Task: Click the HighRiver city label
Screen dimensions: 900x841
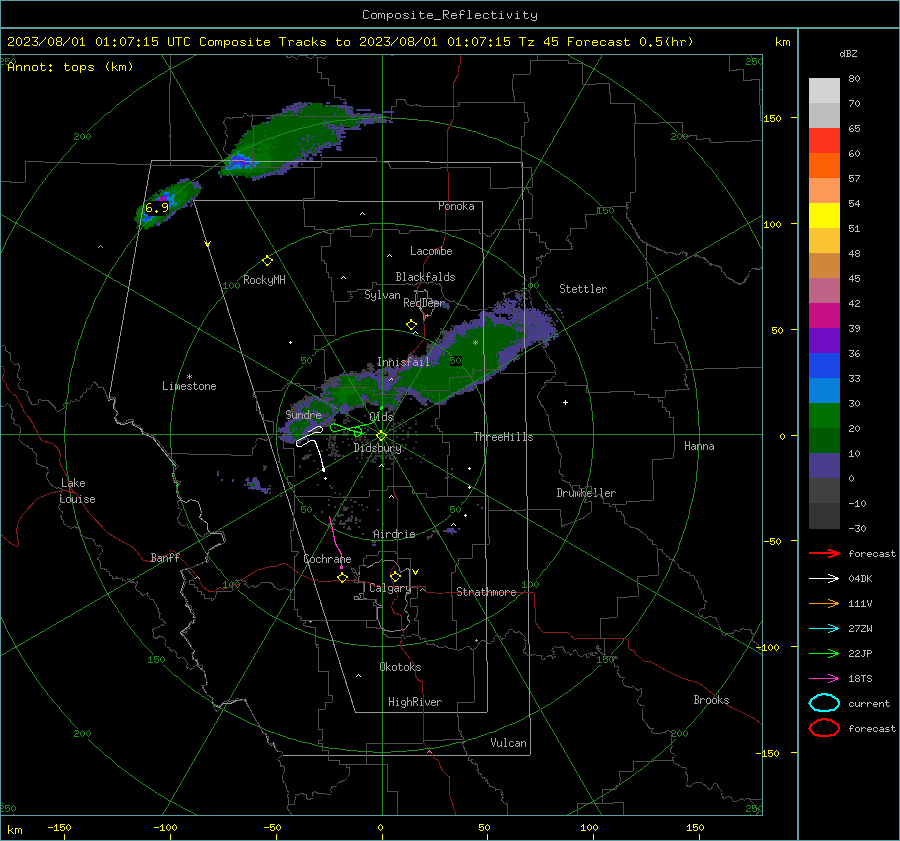Action: point(415,702)
